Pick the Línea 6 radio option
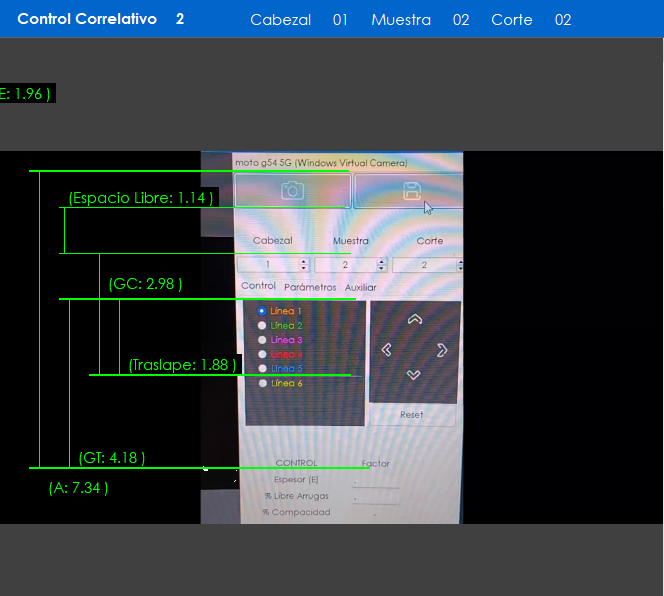The height and width of the screenshot is (596, 664). coord(262,383)
